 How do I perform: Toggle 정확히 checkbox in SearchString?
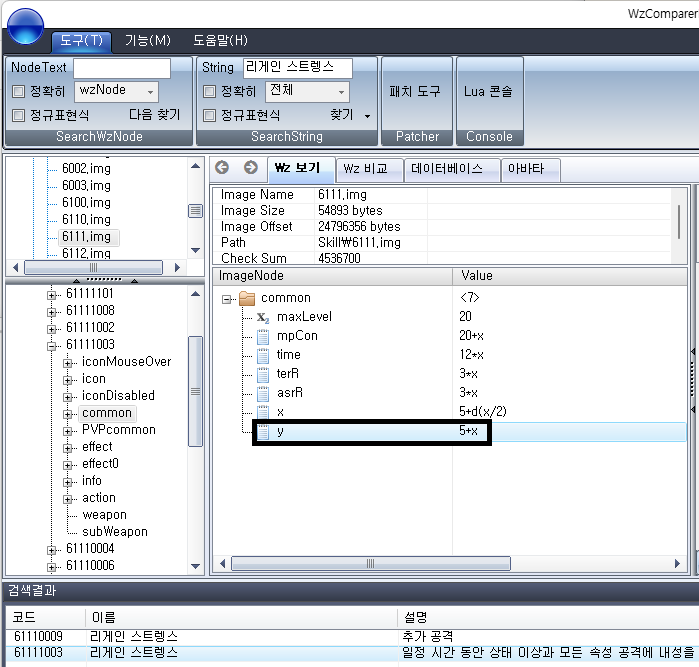click(x=210, y=92)
